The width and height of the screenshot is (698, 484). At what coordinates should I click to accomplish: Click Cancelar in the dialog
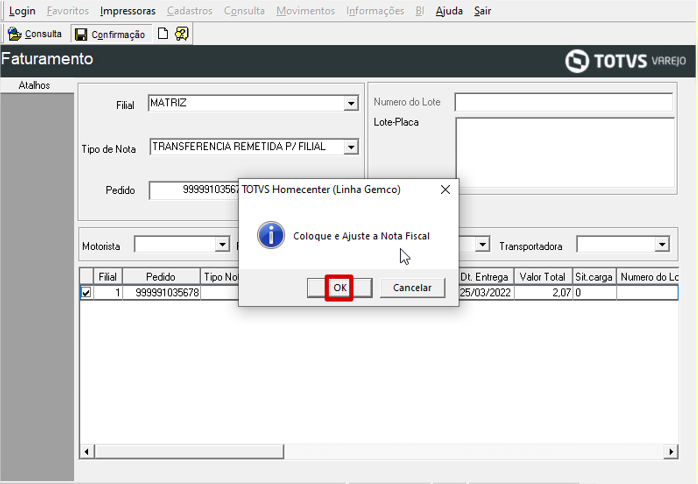coord(412,288)
